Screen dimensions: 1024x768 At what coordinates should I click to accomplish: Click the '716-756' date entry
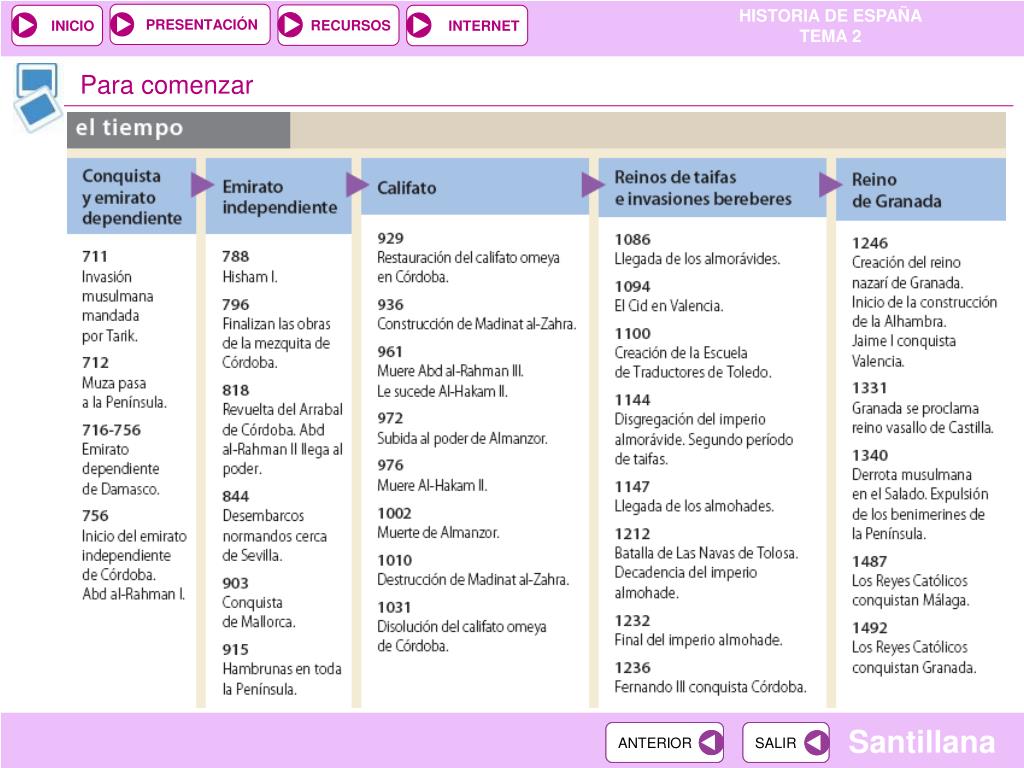pyautogui.click(x=111, y=430)
